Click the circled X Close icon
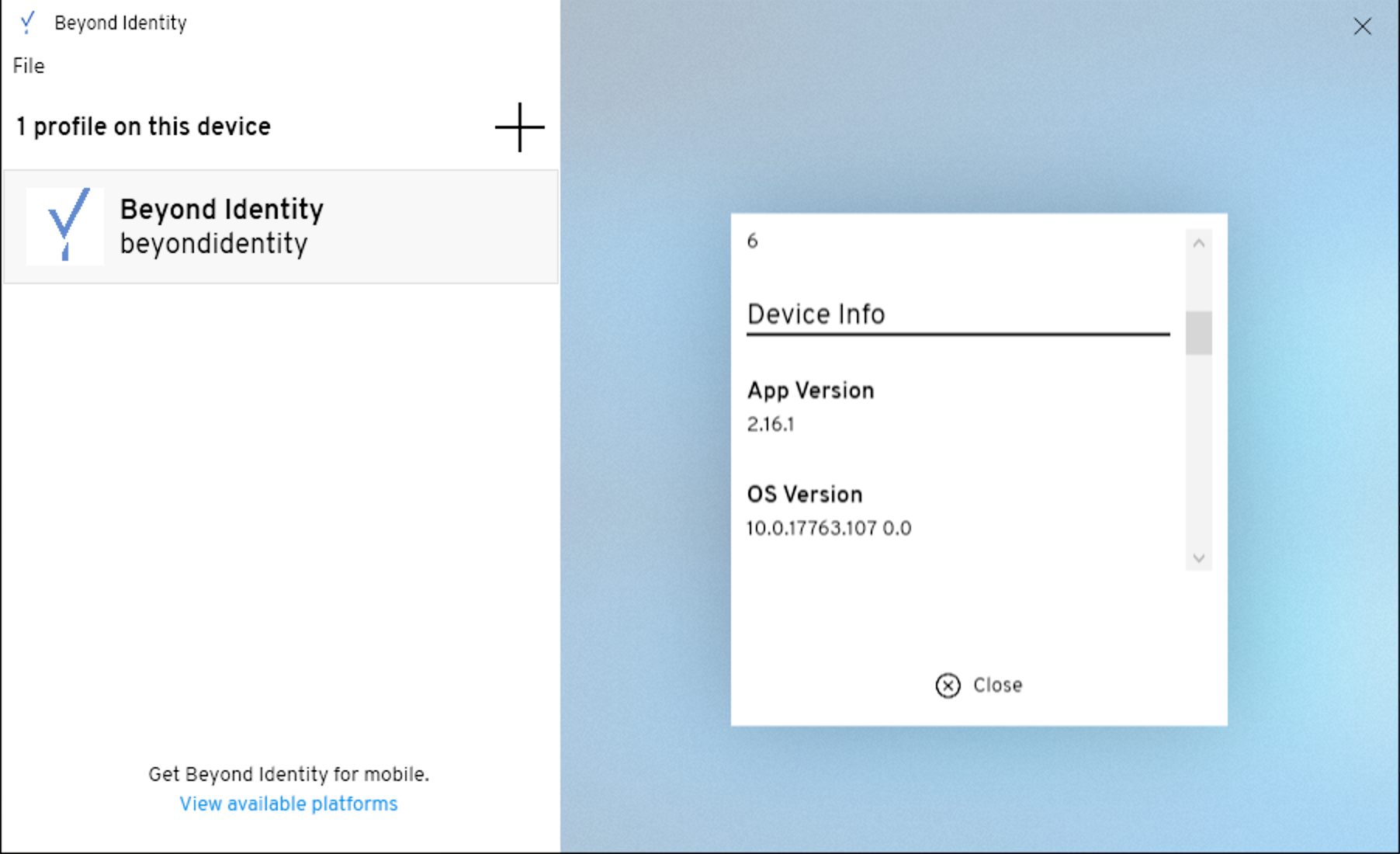This screenshot has height=854, width=1400. pyautogui.click(x=948, y=686)
